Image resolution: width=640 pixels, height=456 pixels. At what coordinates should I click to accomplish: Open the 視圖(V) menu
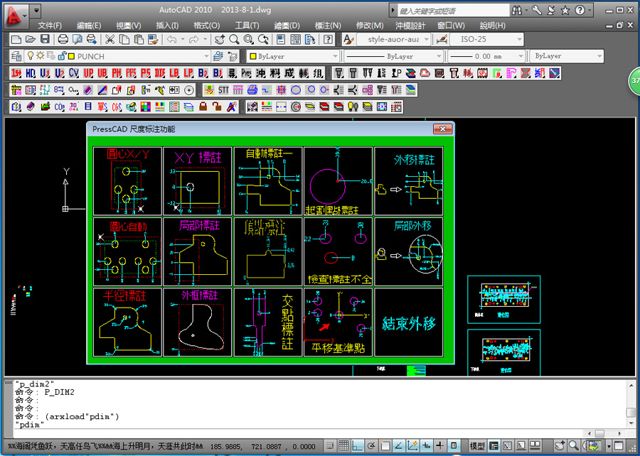(129, 26)
